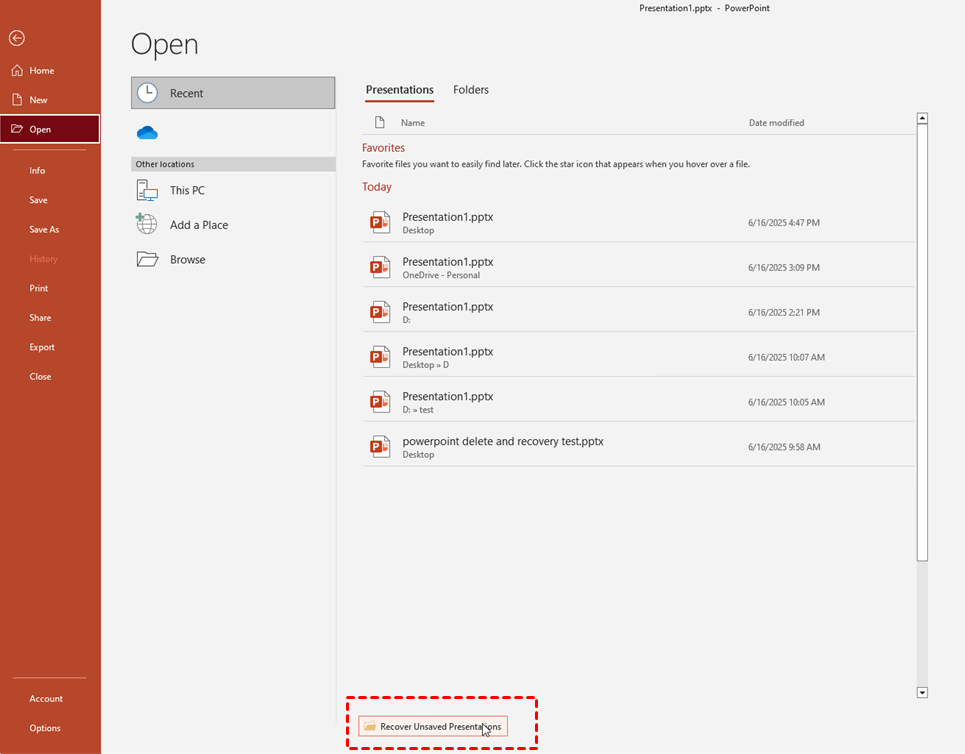
Task: Open the Info menu item
Action: (x=37, y=170)
